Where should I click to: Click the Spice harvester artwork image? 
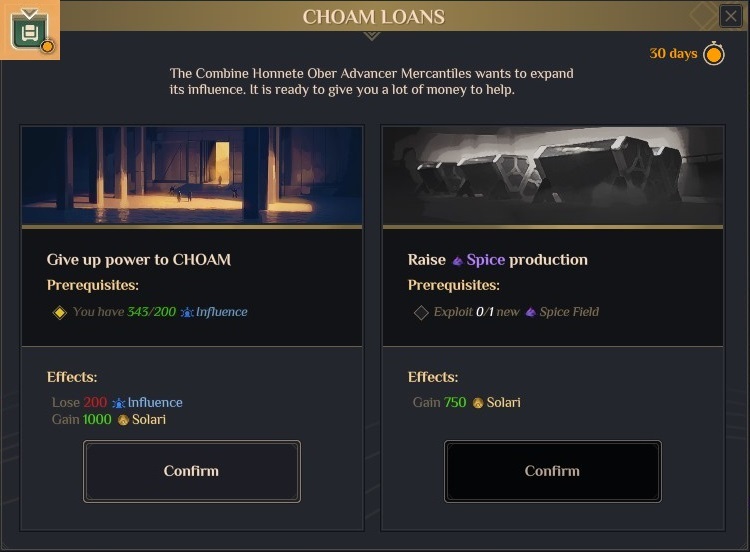552,175
